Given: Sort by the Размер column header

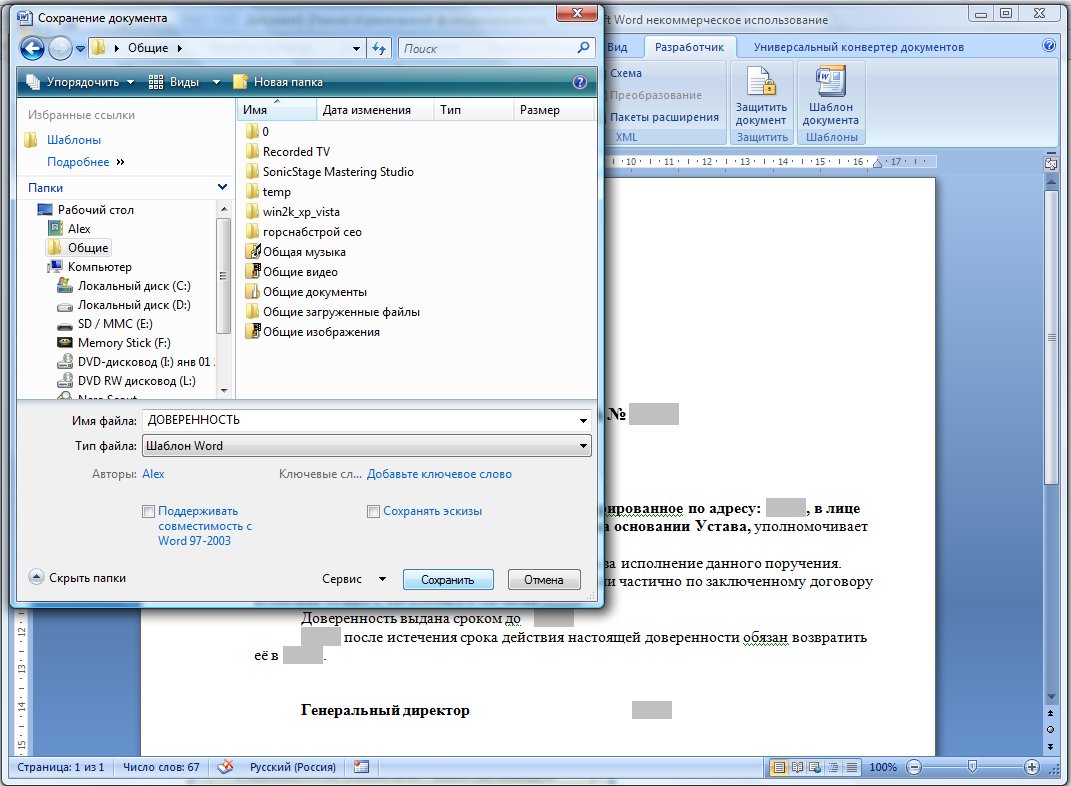Looking at the screenshot, I should (554, 110).
